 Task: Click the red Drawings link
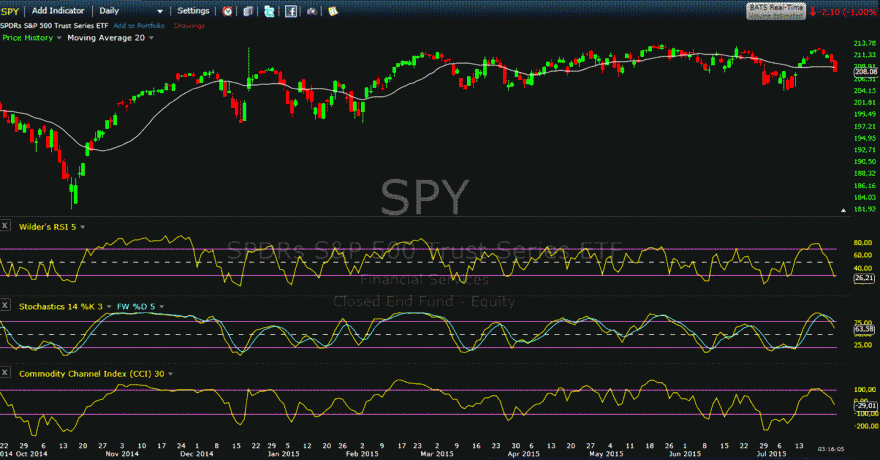[189, 26]
